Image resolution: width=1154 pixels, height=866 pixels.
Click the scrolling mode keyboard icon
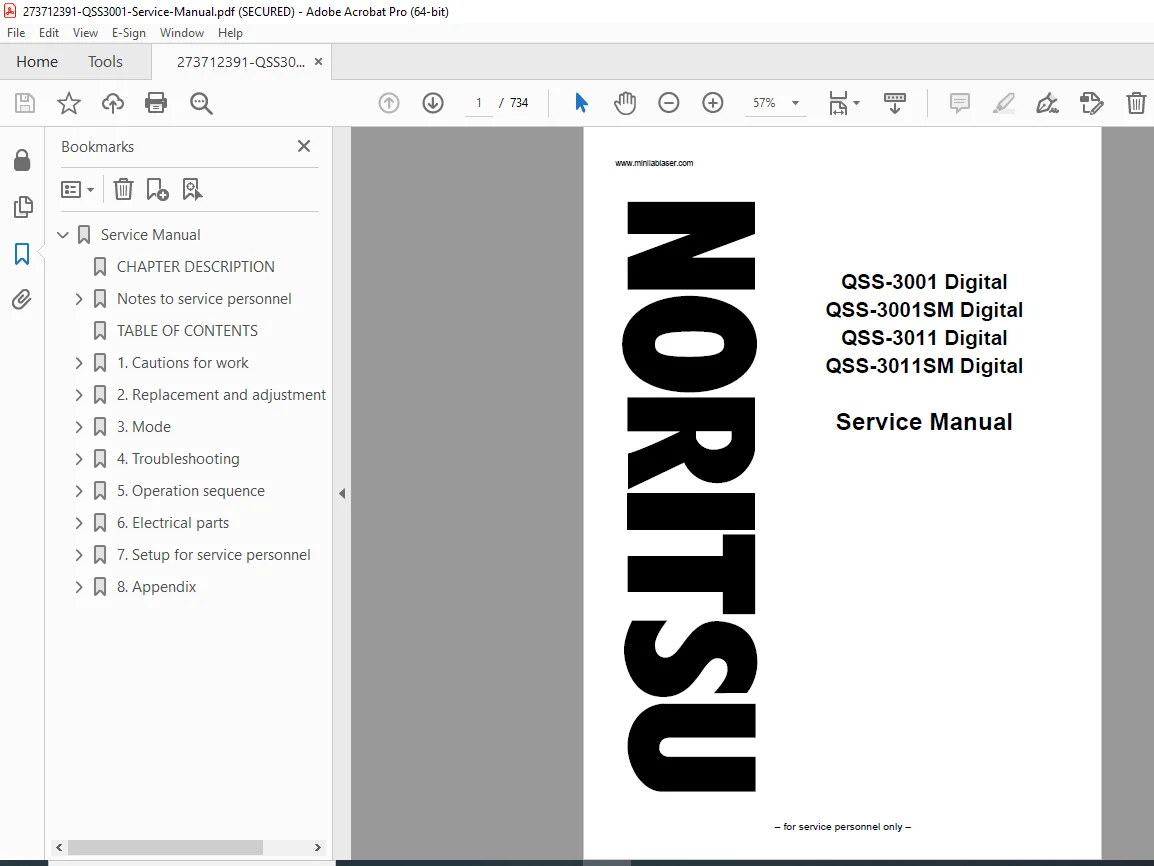coord(894,103)
